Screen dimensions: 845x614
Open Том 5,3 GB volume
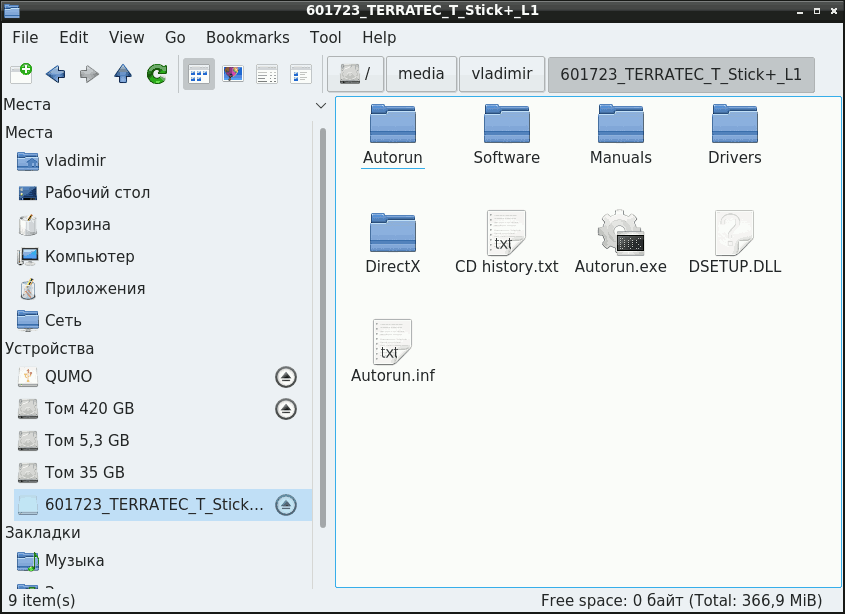point(163,440)
